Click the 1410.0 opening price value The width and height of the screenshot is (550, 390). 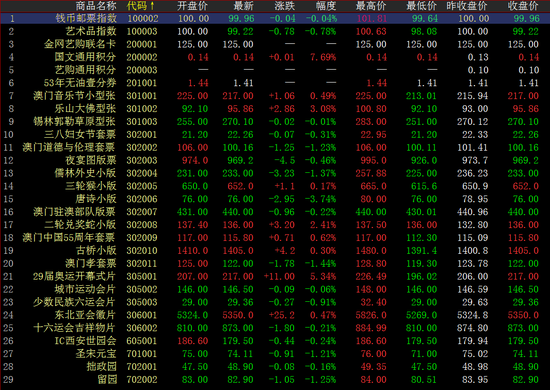[x=193, y=251]
